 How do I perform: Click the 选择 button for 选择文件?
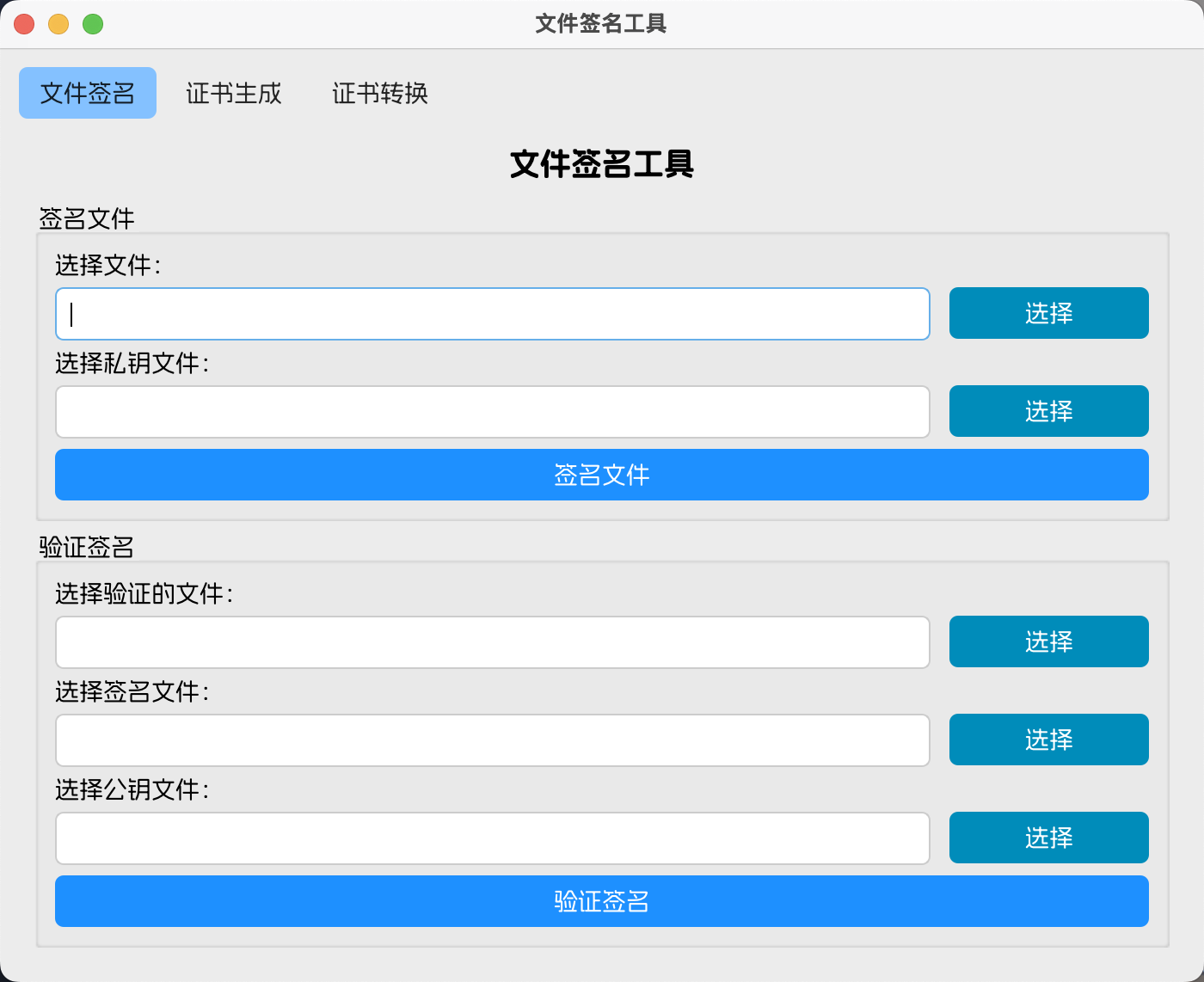pyautogui.click(x=1049, y=313)
